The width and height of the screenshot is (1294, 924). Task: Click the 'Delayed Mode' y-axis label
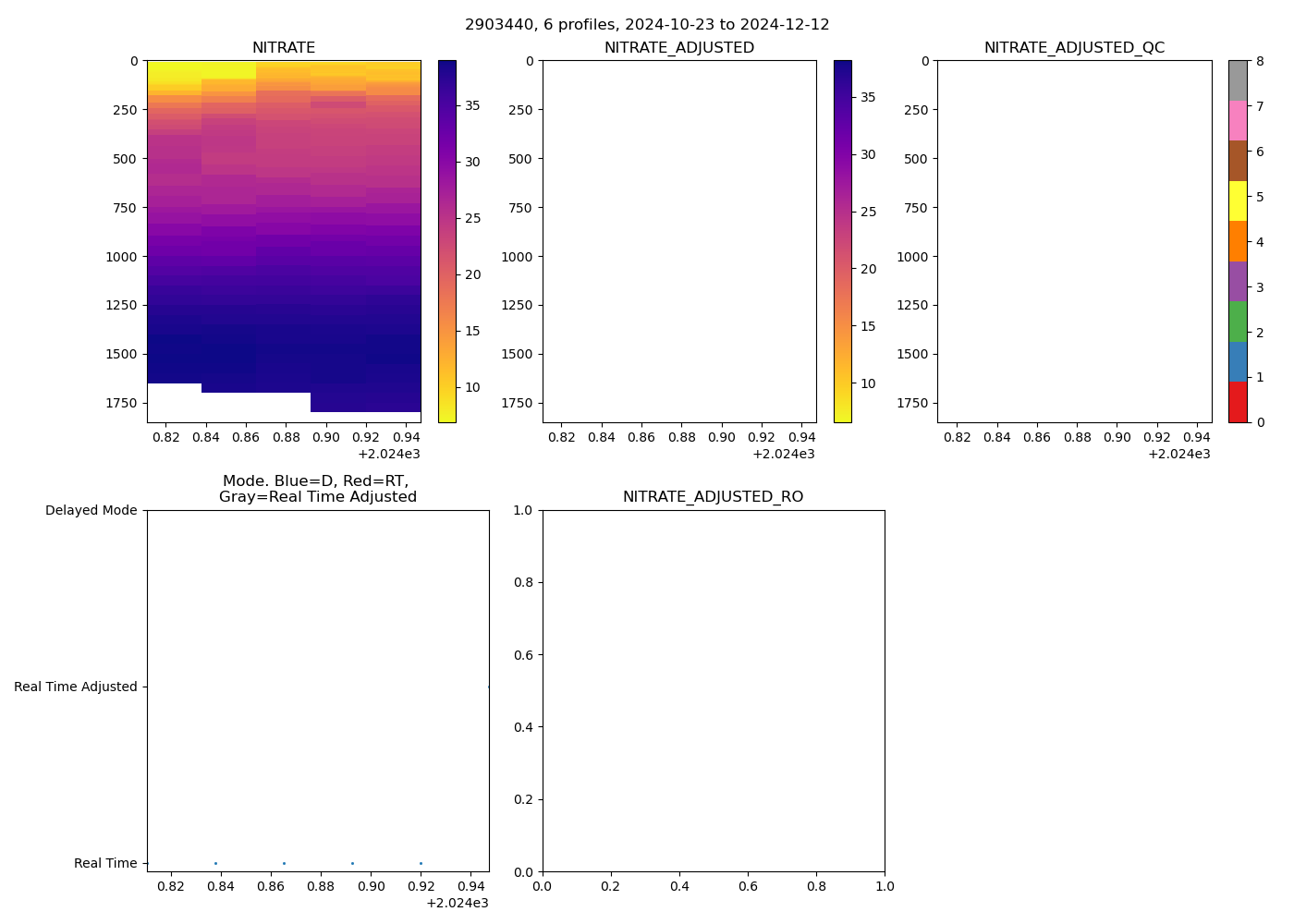(x=91, y=510)
